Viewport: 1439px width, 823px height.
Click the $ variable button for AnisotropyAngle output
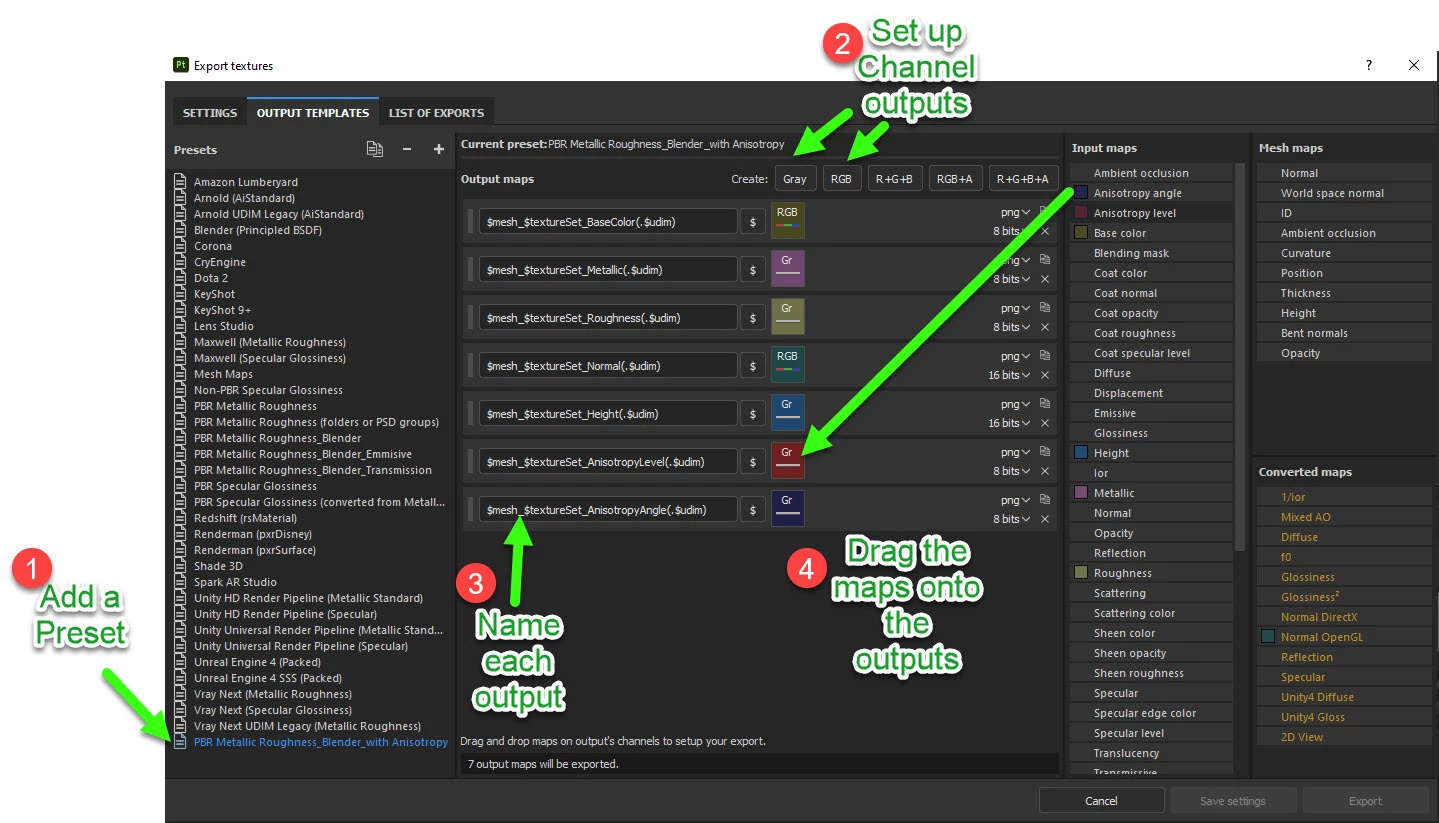point(752,510)
